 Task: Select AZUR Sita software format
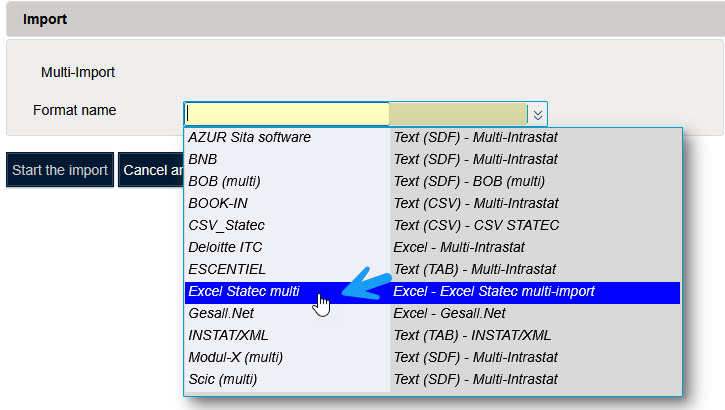coord(249,137)
